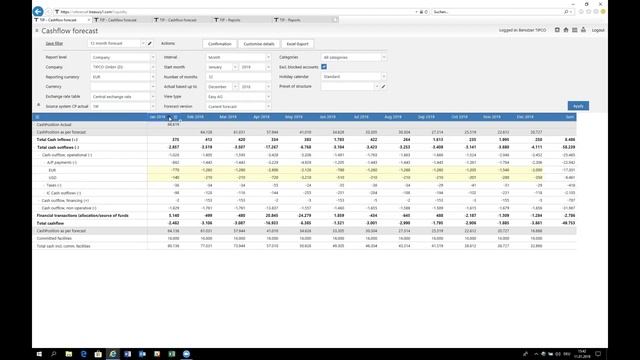
Task: Click the browser Suchen search field
Action: (498, 12)
